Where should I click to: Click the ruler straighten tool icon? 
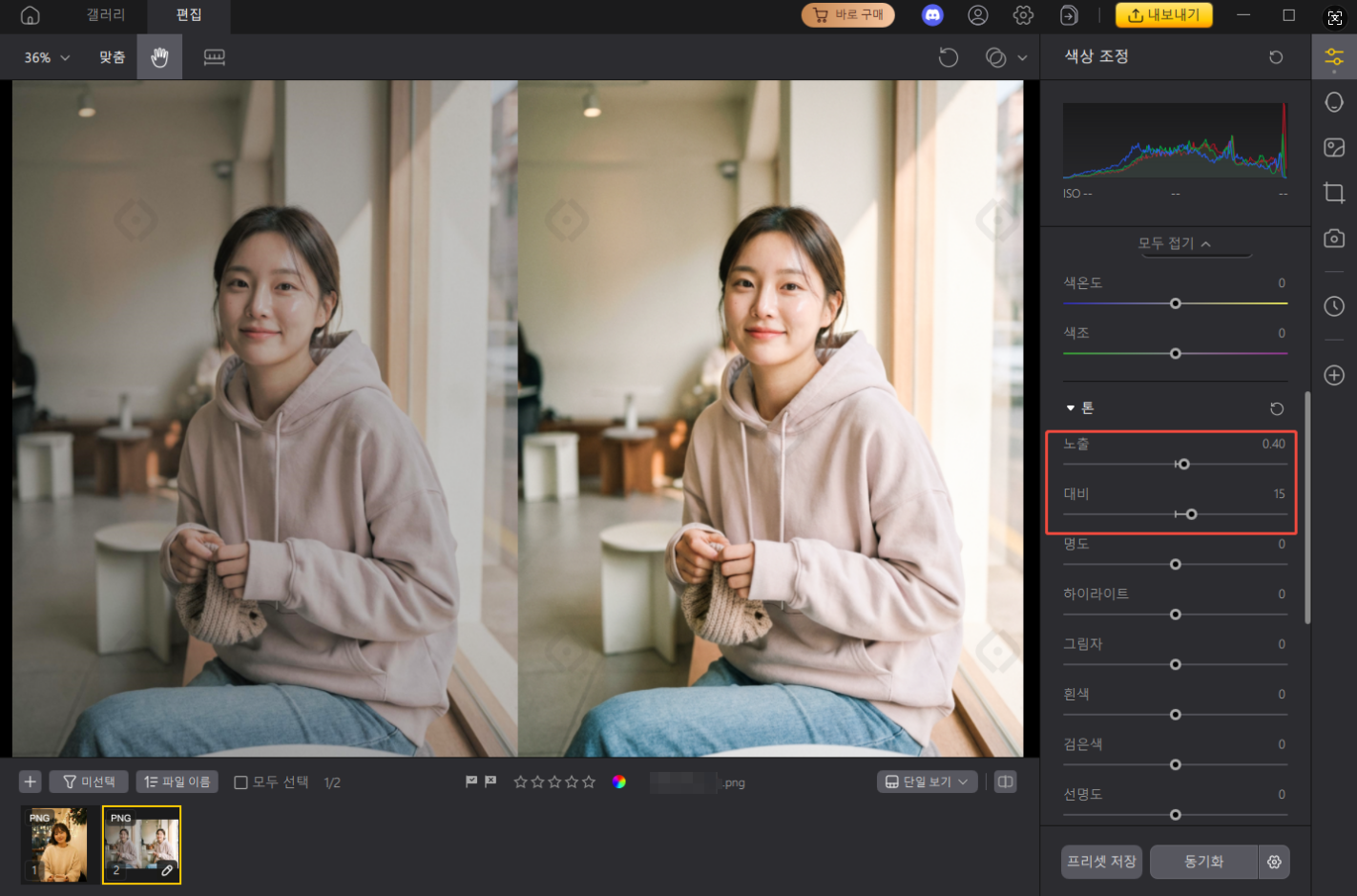point(215,57)
